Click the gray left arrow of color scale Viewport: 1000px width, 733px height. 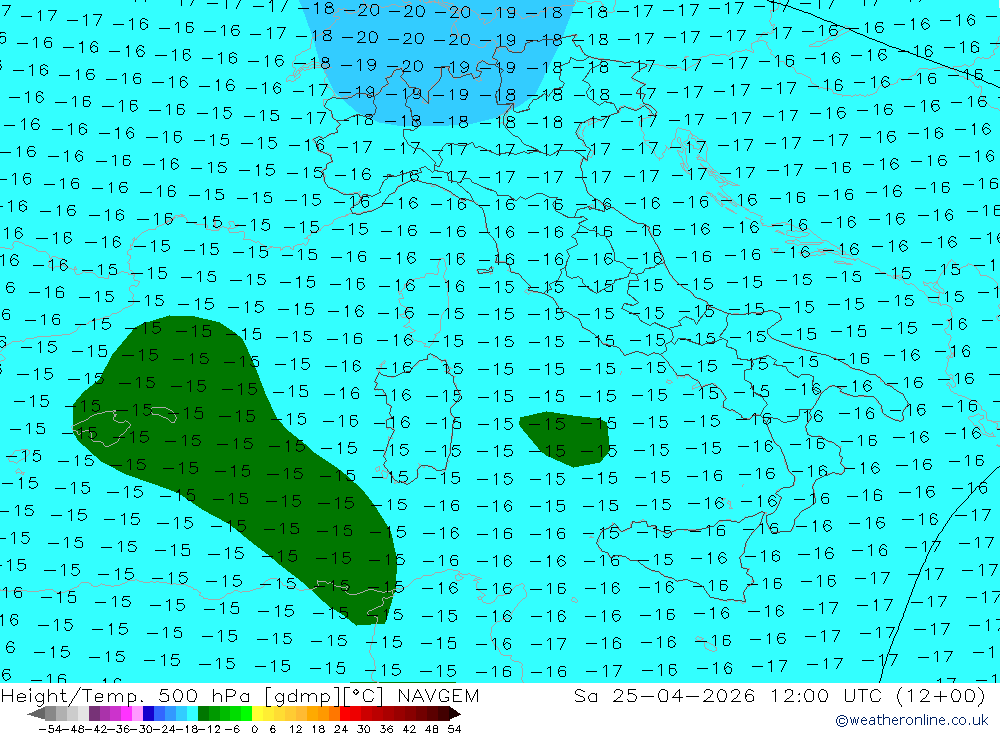(x=36, y=714)
